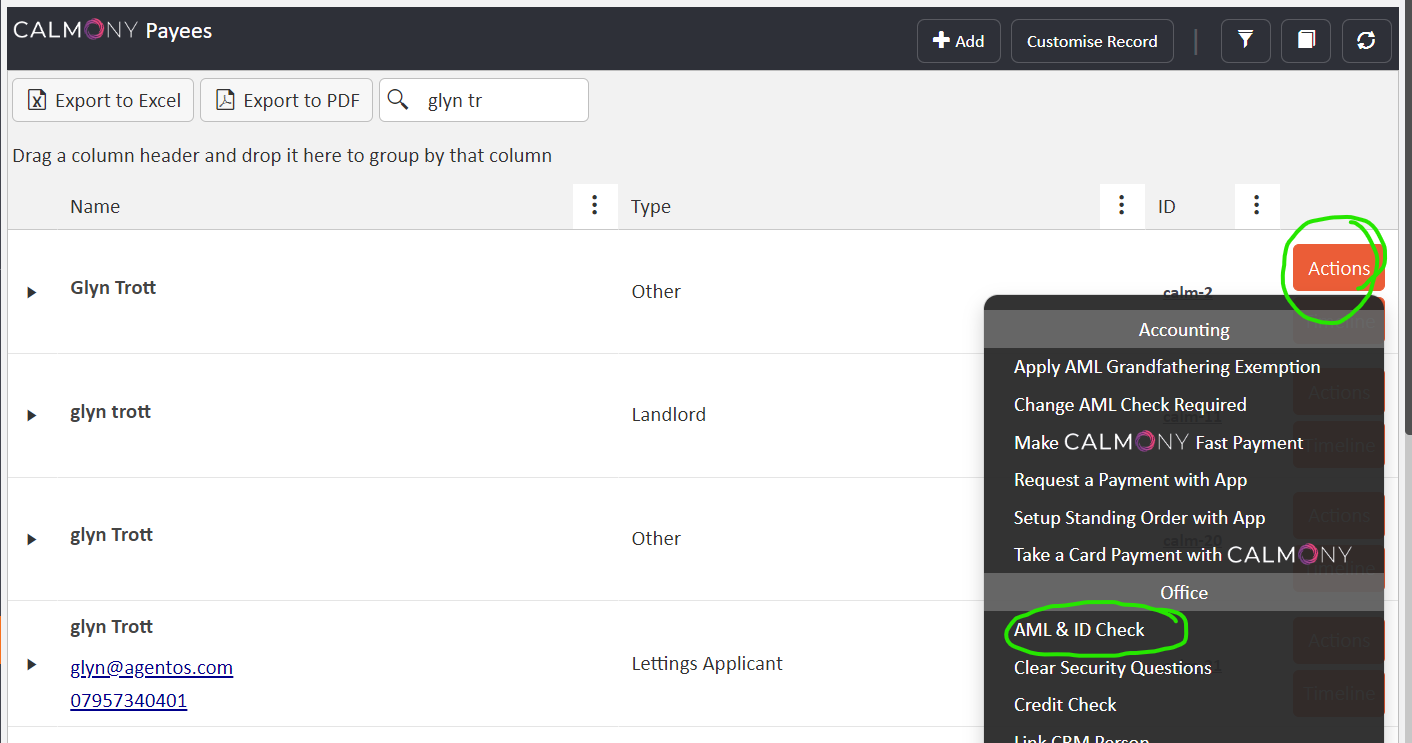
Task: Choose Request a Payment with App
Action: point(1130,480)
